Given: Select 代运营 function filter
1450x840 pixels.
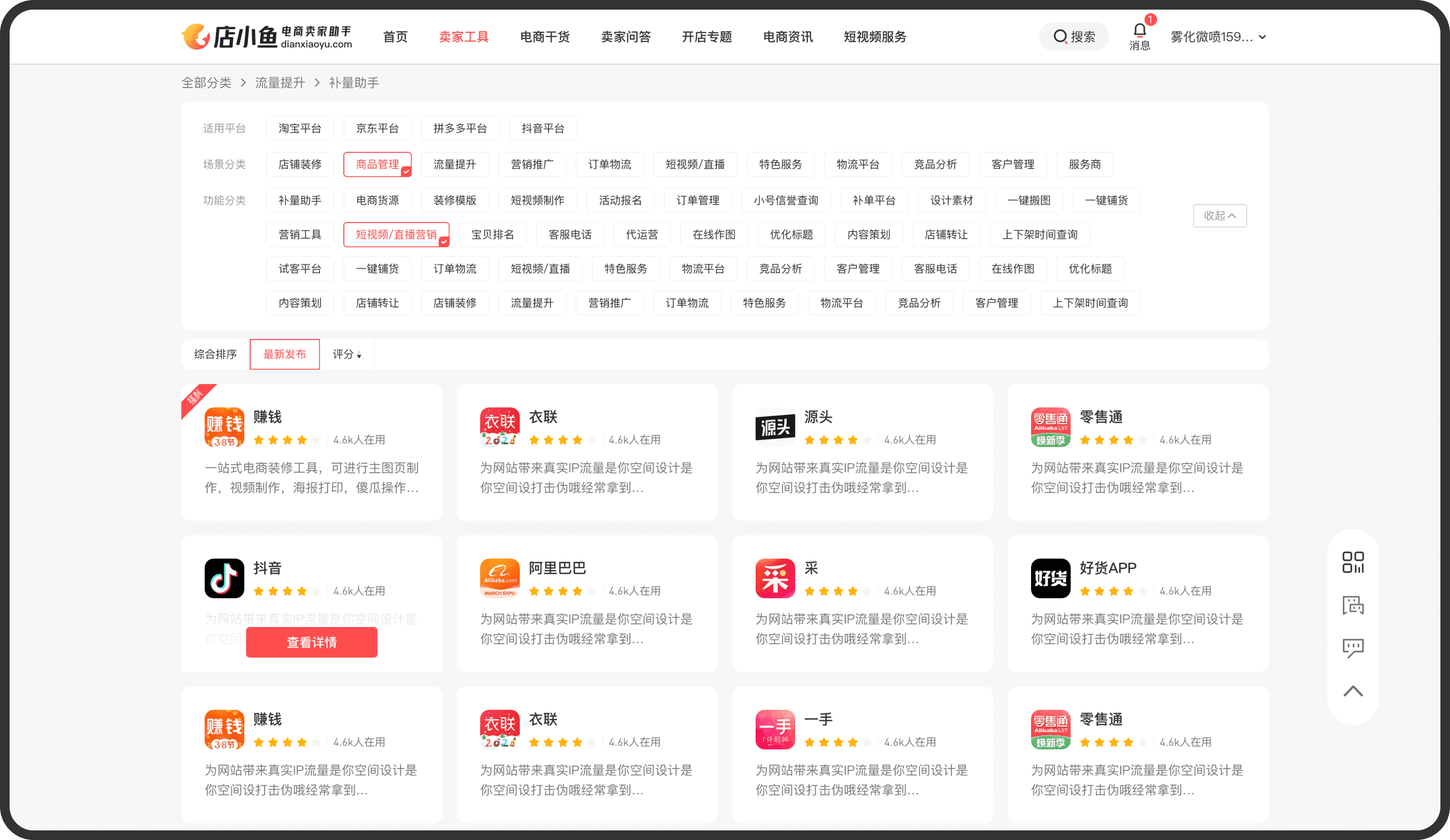Looking at the screenshot, I should (642, 235).
